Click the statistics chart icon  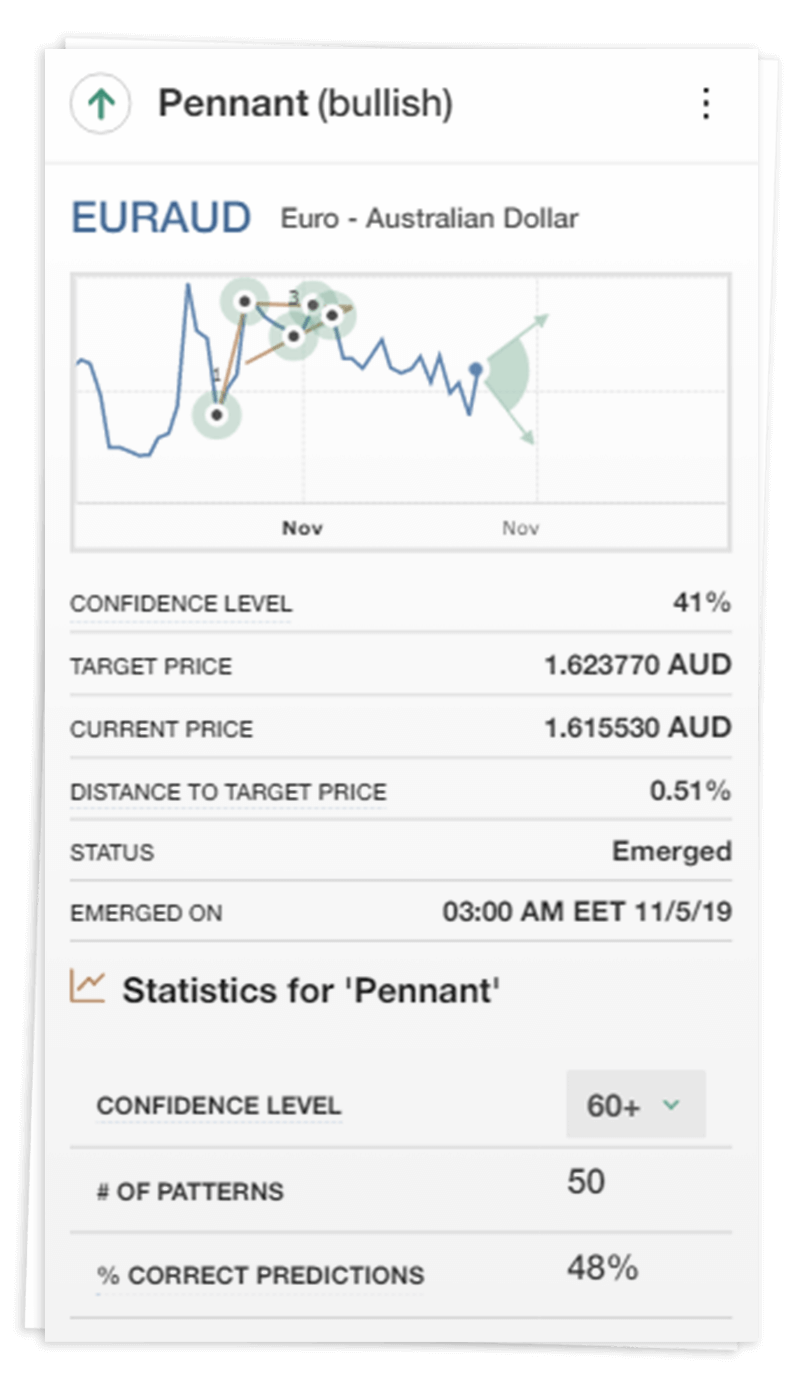click(88, 987)
